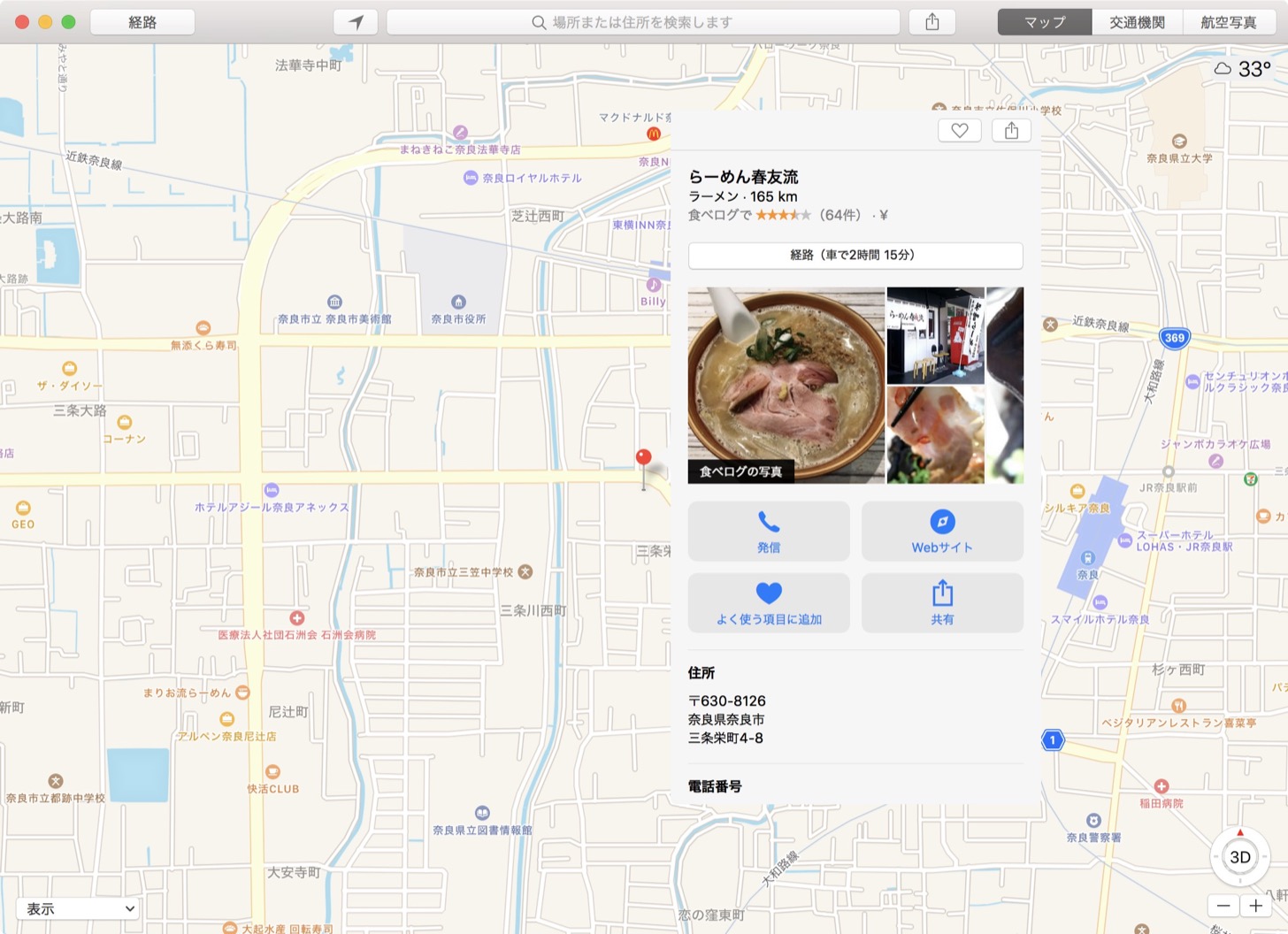Toggle 3D map view
The width and height of the screenshot is (1288, 934).
[x=1239, y=857]
